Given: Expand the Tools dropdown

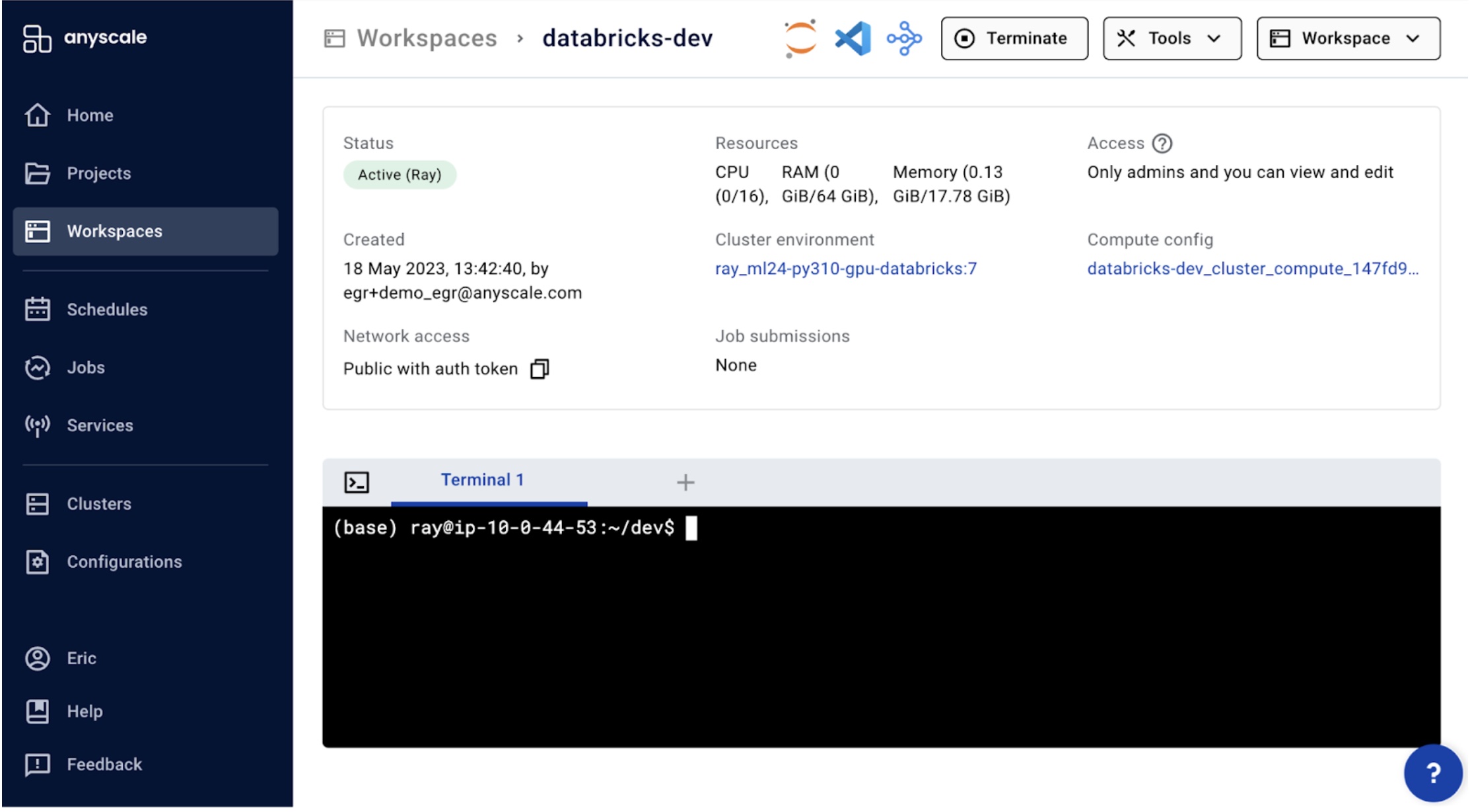Looking at the screenshot, I should pos(1172,38).
